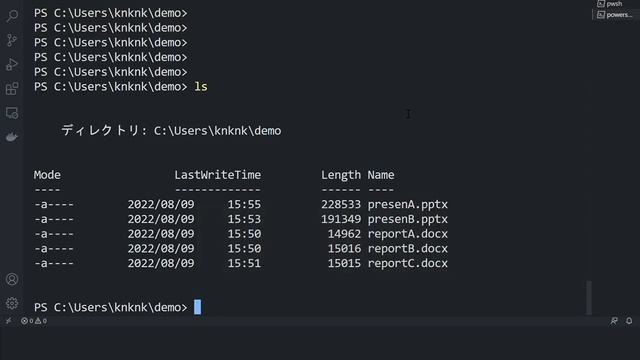This screenshot has height=360, width=640.
Task: Click time 15:55 of presenA.pptx
Action: (x=244, y=204)
